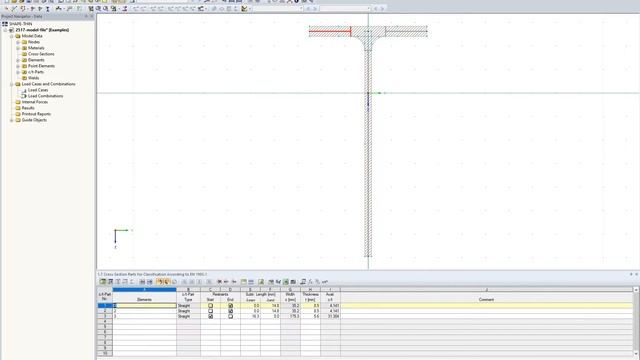Expand the Point Elements folder

18,66
